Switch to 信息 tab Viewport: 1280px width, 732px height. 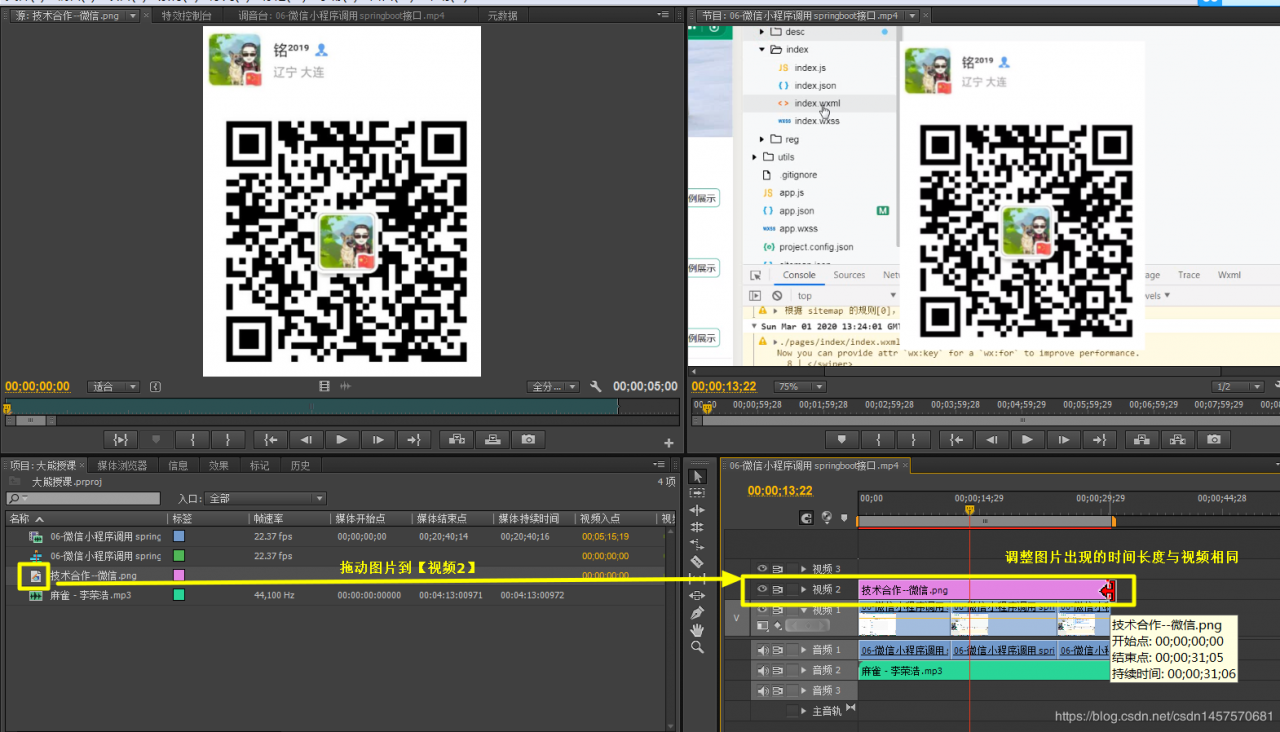(x=178, y=465)
